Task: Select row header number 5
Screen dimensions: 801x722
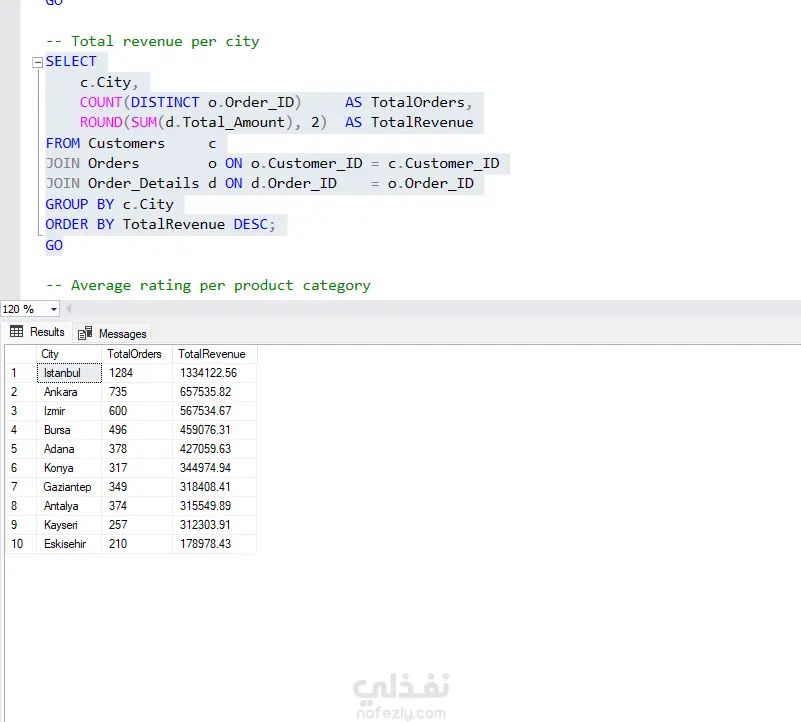Action: pyautogui.click(x=21, y=449)
